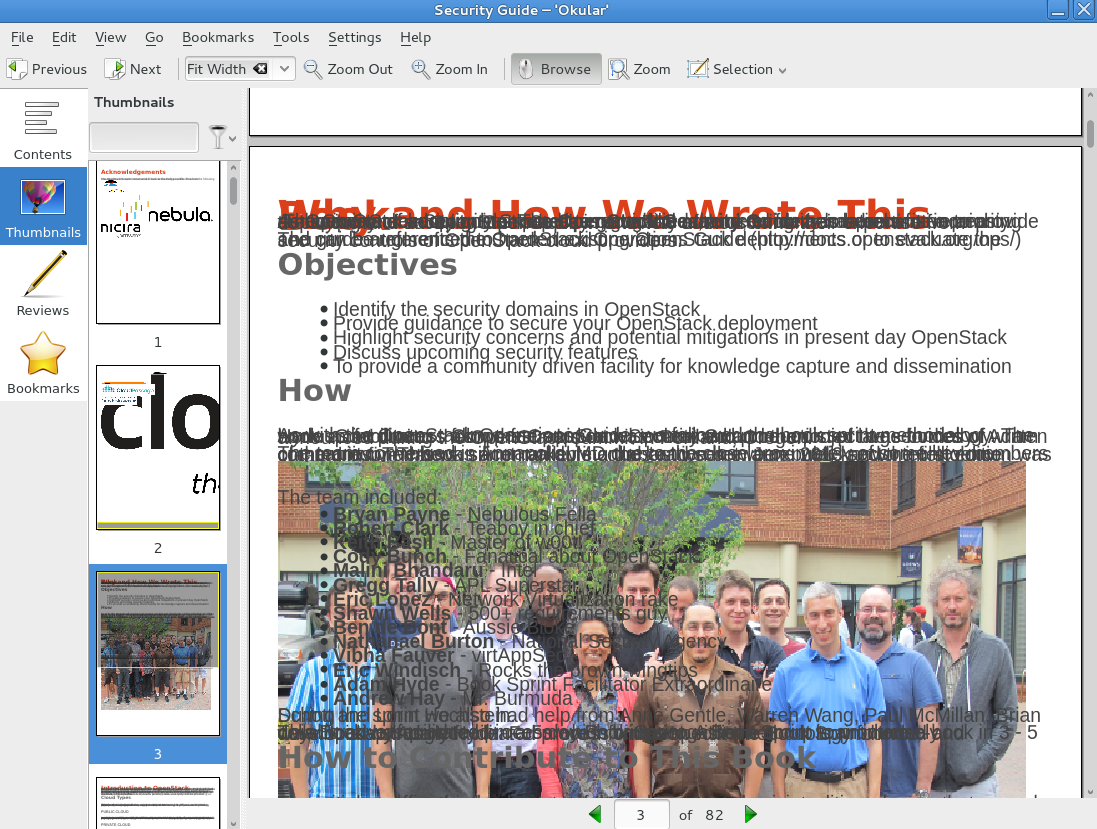Open the thumbnail filter funnel options
Viewport: 1097px width, 829px height.
(x=222, y=138)
